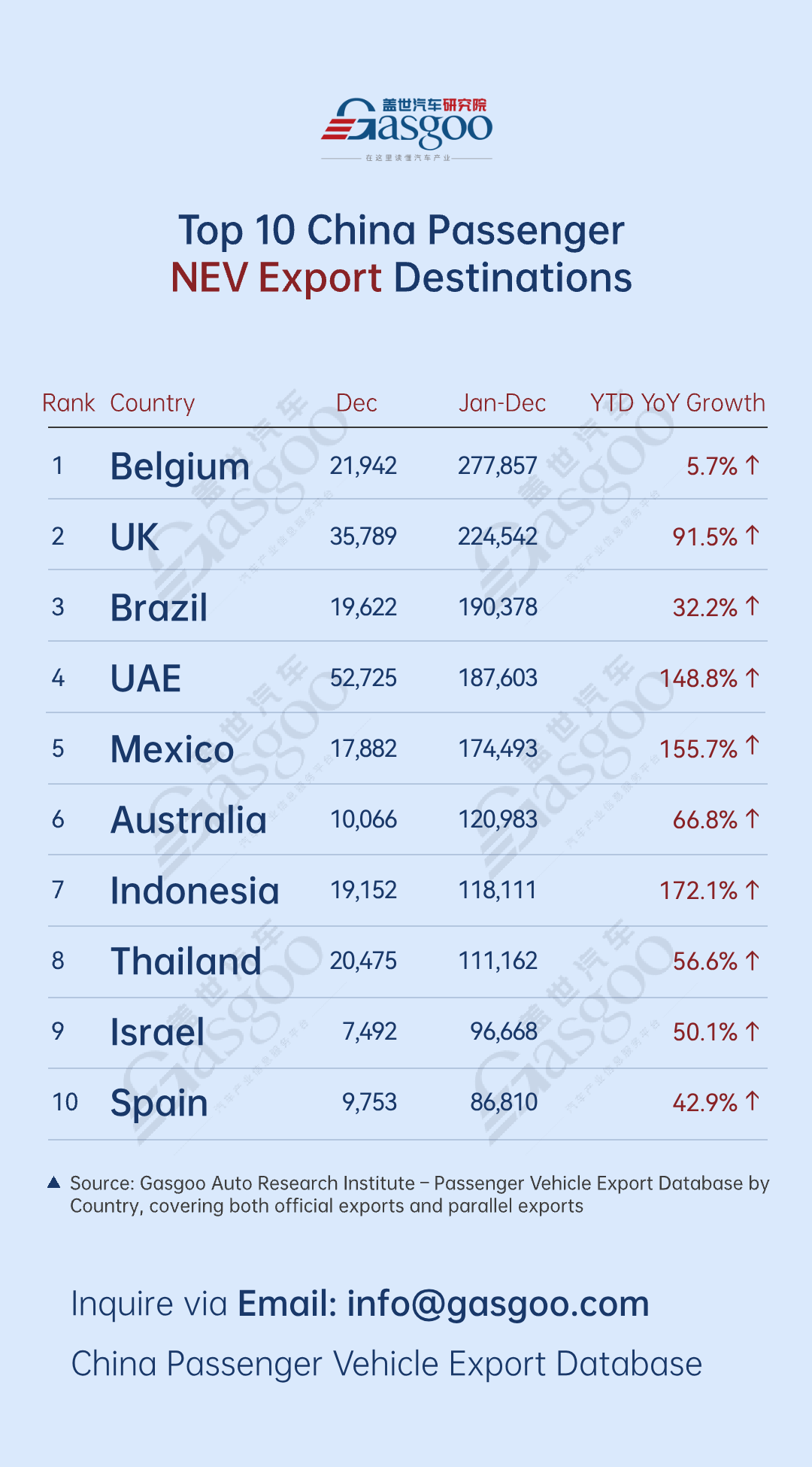812x1467 pixels.
Task: Click the up arrow beside 5.7%
Action: coord(753,466)
